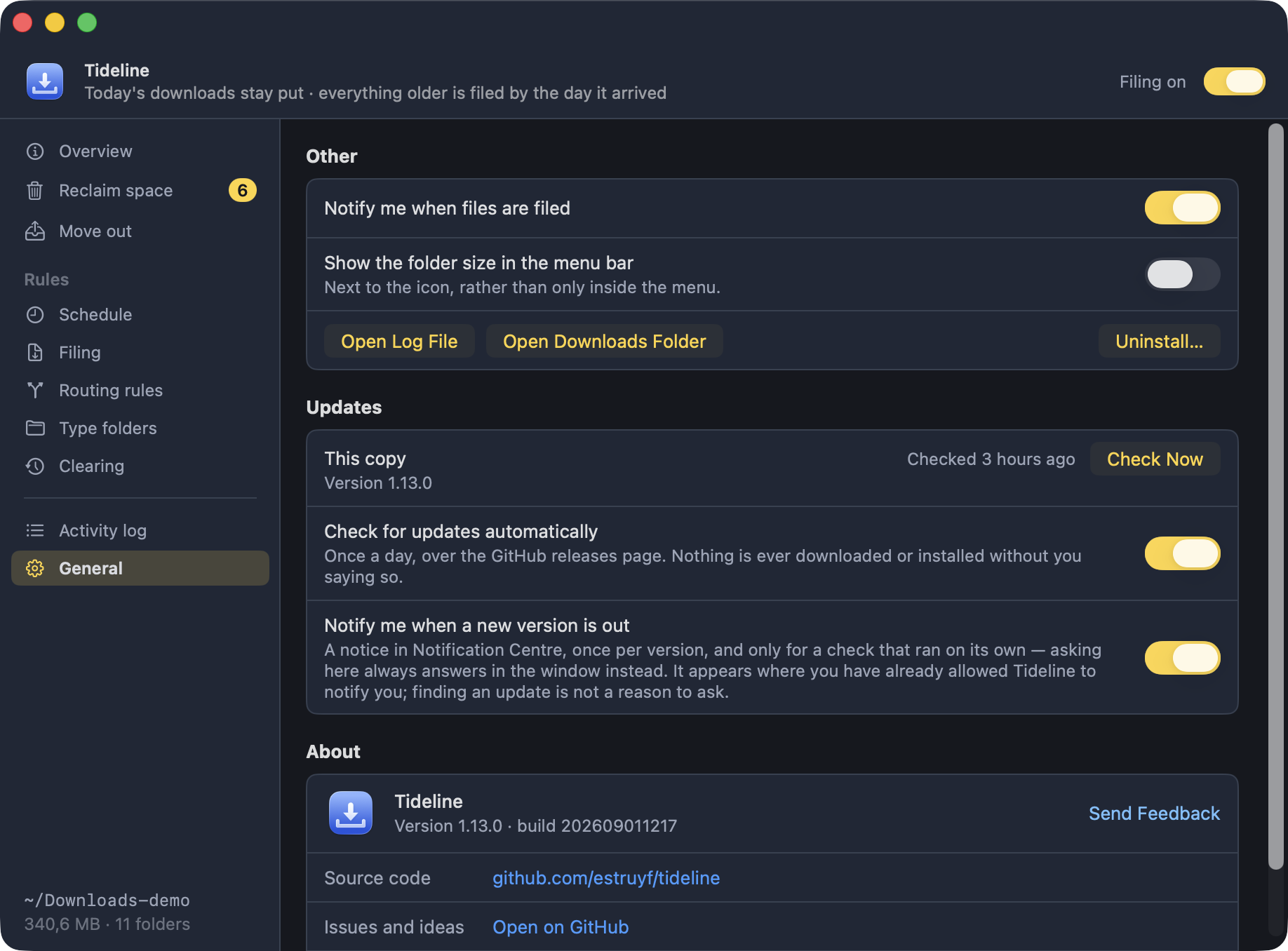The height and width of the screenshot is (951, 1288).
Task: Click Open Downloads Folder button
Action: [x=604, y=342]
